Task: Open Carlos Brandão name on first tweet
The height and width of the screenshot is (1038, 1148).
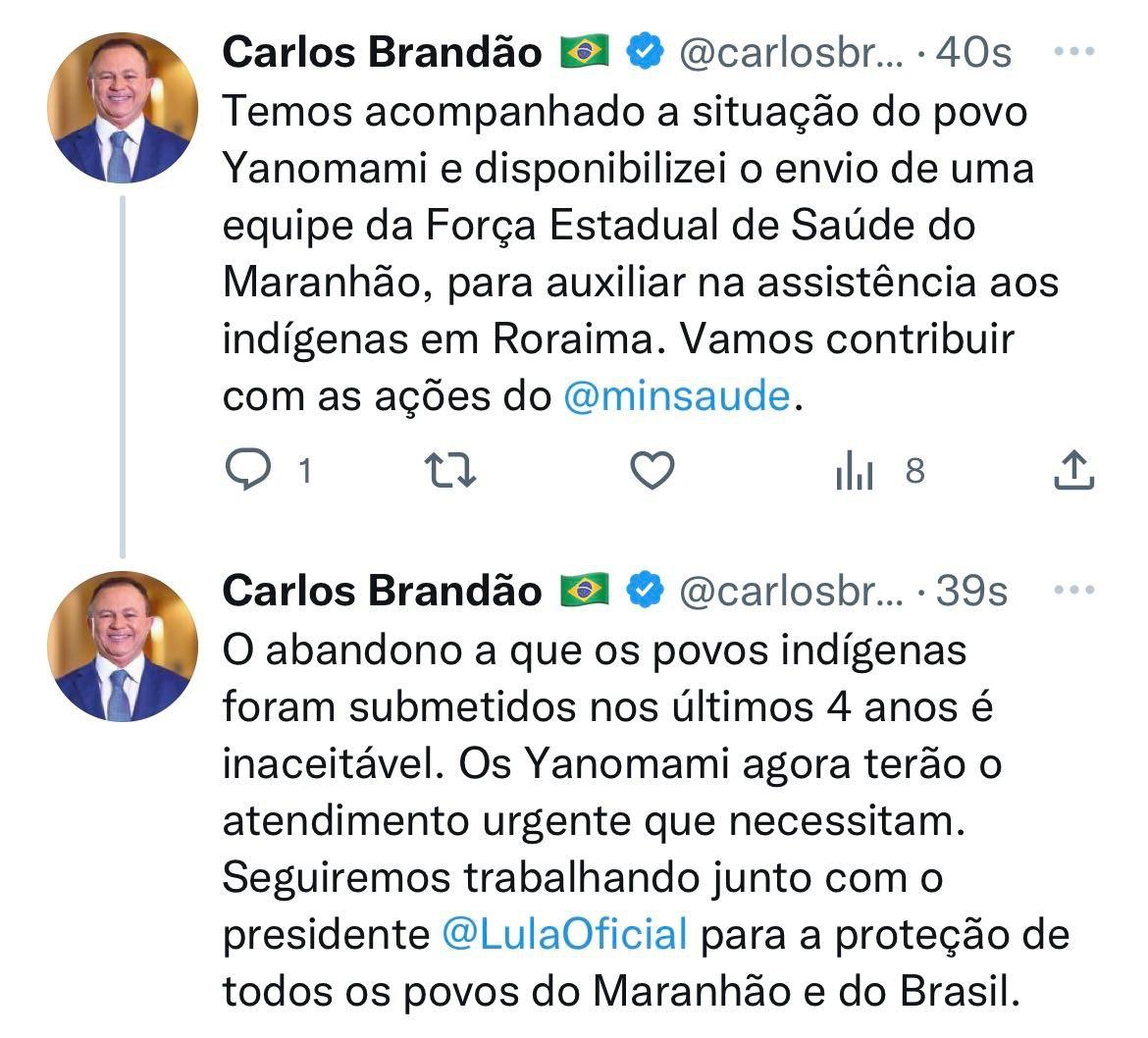Action: [382, 52]
